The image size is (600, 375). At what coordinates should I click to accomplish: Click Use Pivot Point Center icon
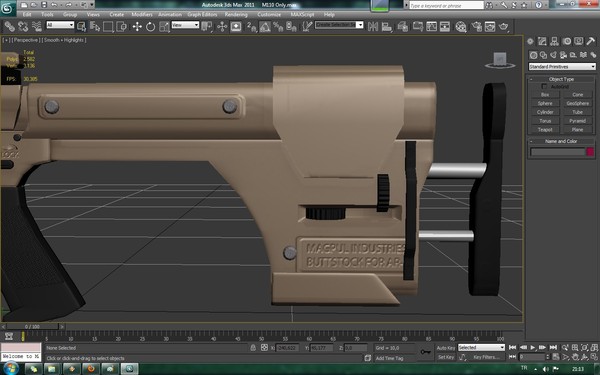pyautogui.click(x=207, y=26)
